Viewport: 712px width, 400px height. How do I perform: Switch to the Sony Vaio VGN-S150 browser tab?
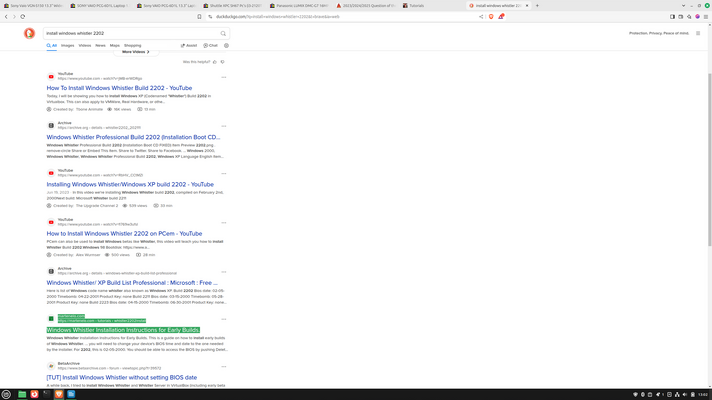coord(34,6)
